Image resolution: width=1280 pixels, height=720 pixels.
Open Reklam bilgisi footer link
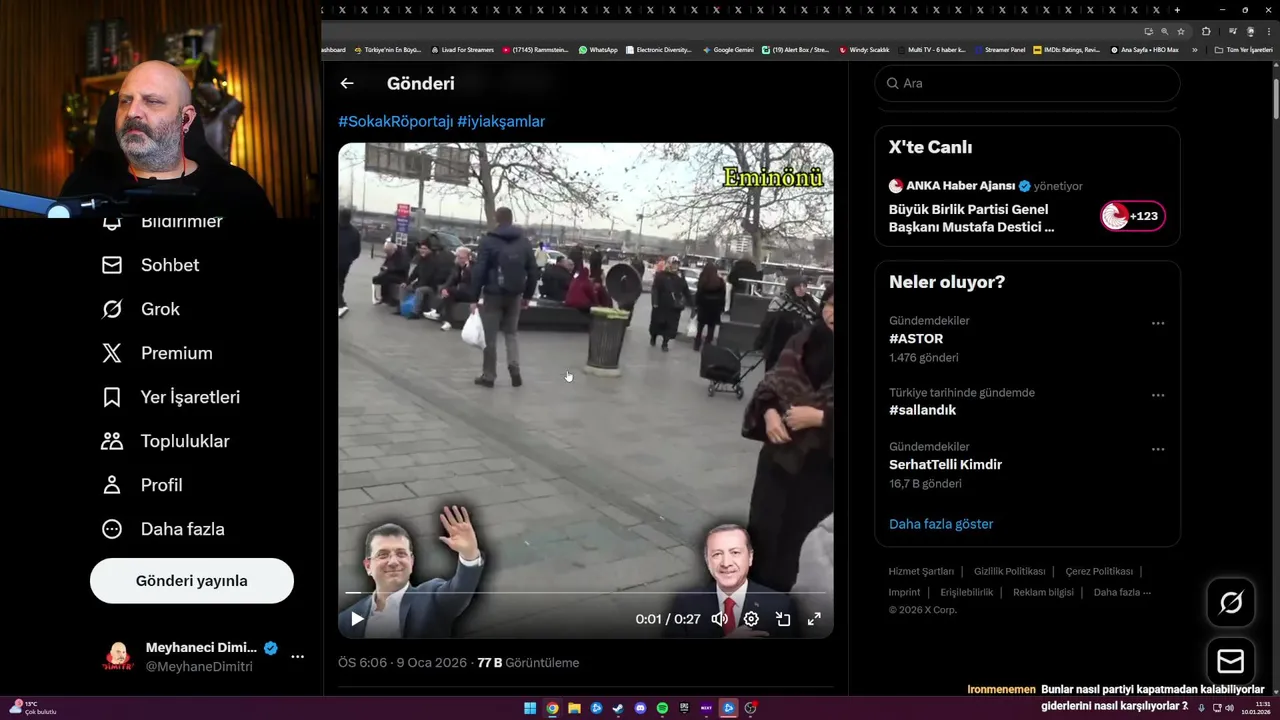(x=1043, y=592)
